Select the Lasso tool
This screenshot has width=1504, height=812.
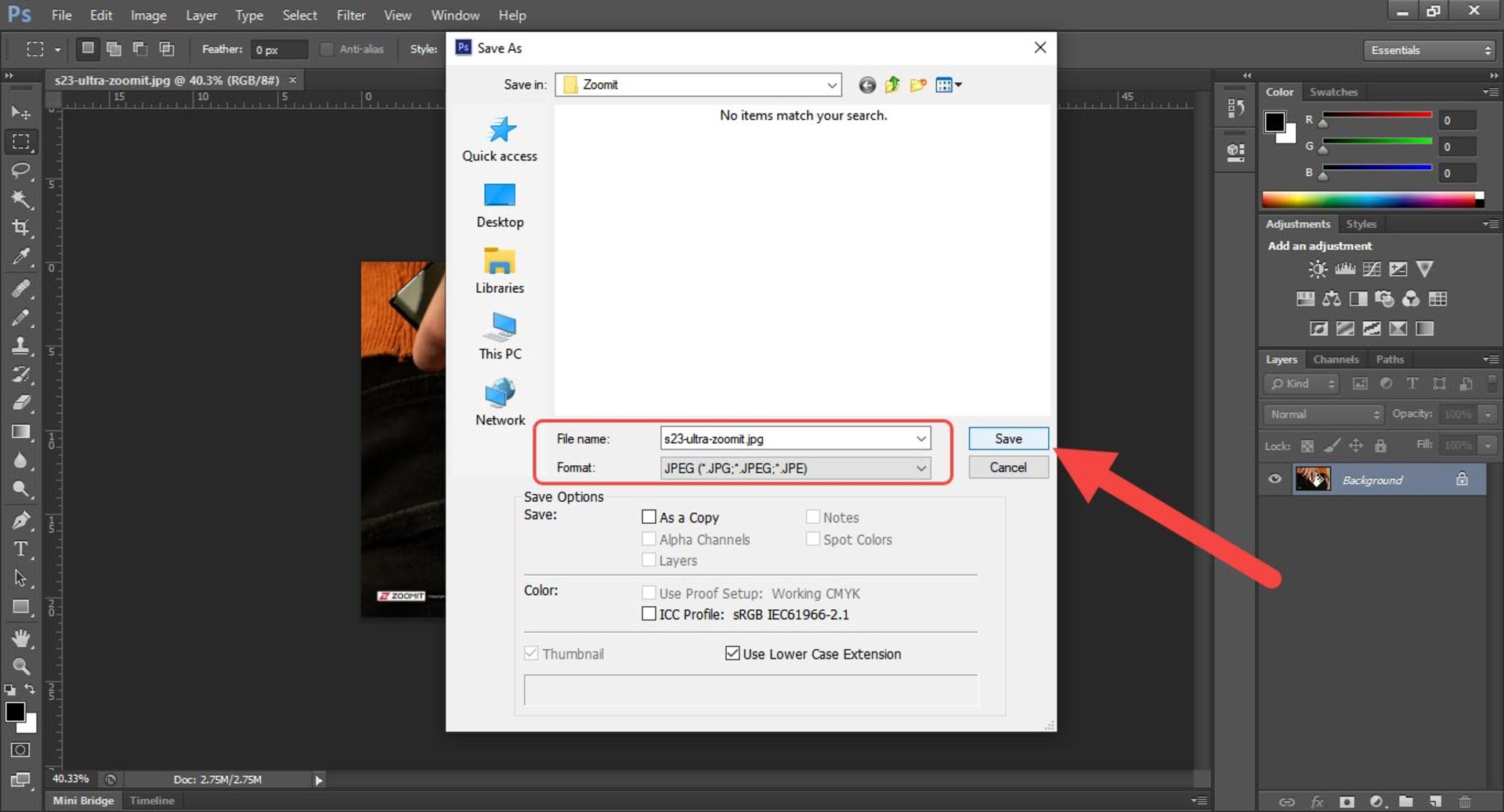(x=21, y=171)
